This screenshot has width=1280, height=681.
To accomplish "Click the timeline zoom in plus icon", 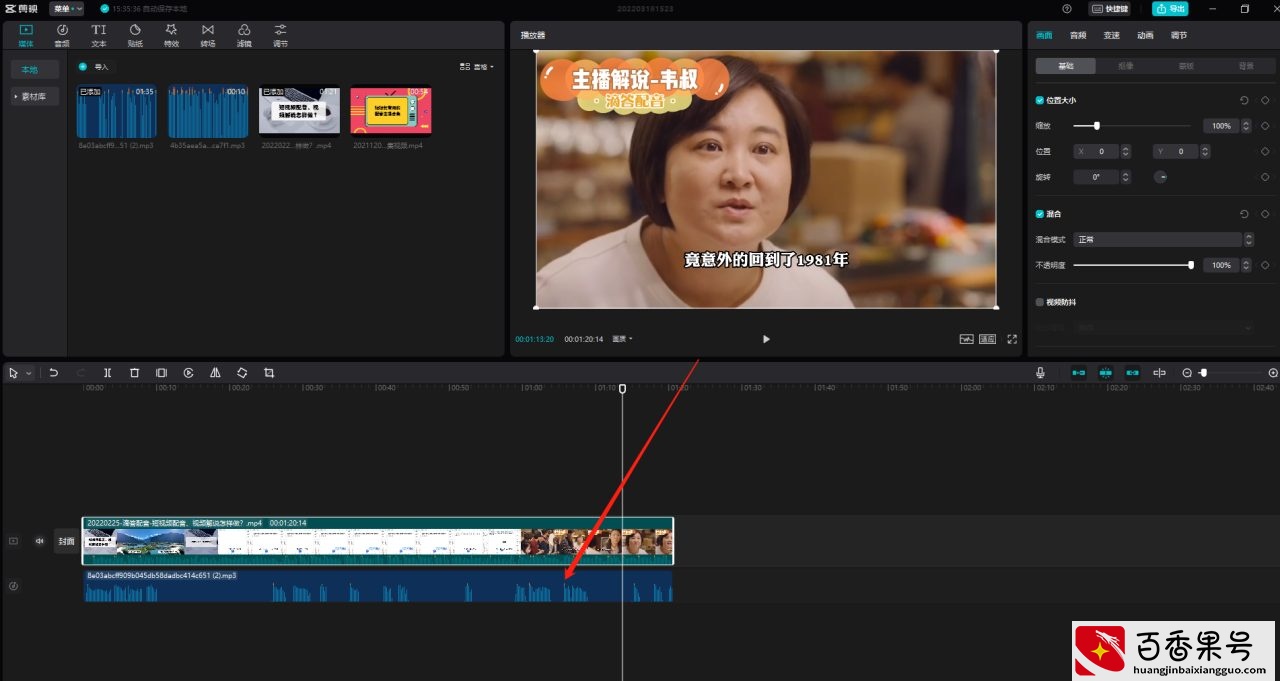I will (1273, 373).
